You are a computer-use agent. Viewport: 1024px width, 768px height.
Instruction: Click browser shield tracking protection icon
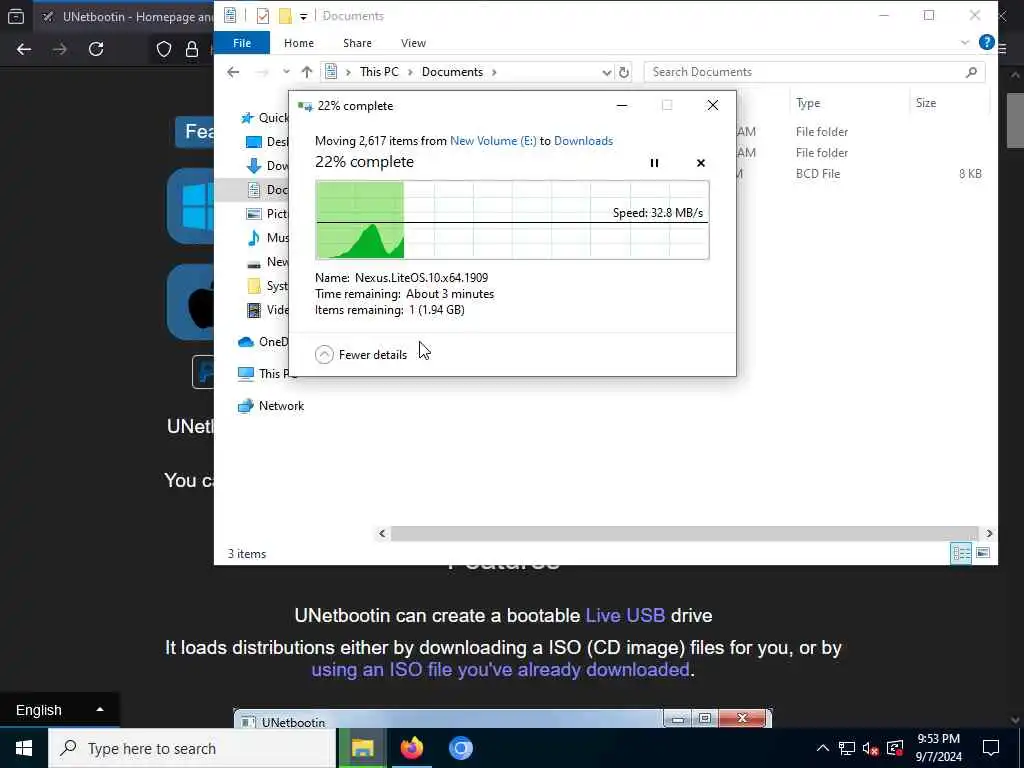tap(164, 49)
